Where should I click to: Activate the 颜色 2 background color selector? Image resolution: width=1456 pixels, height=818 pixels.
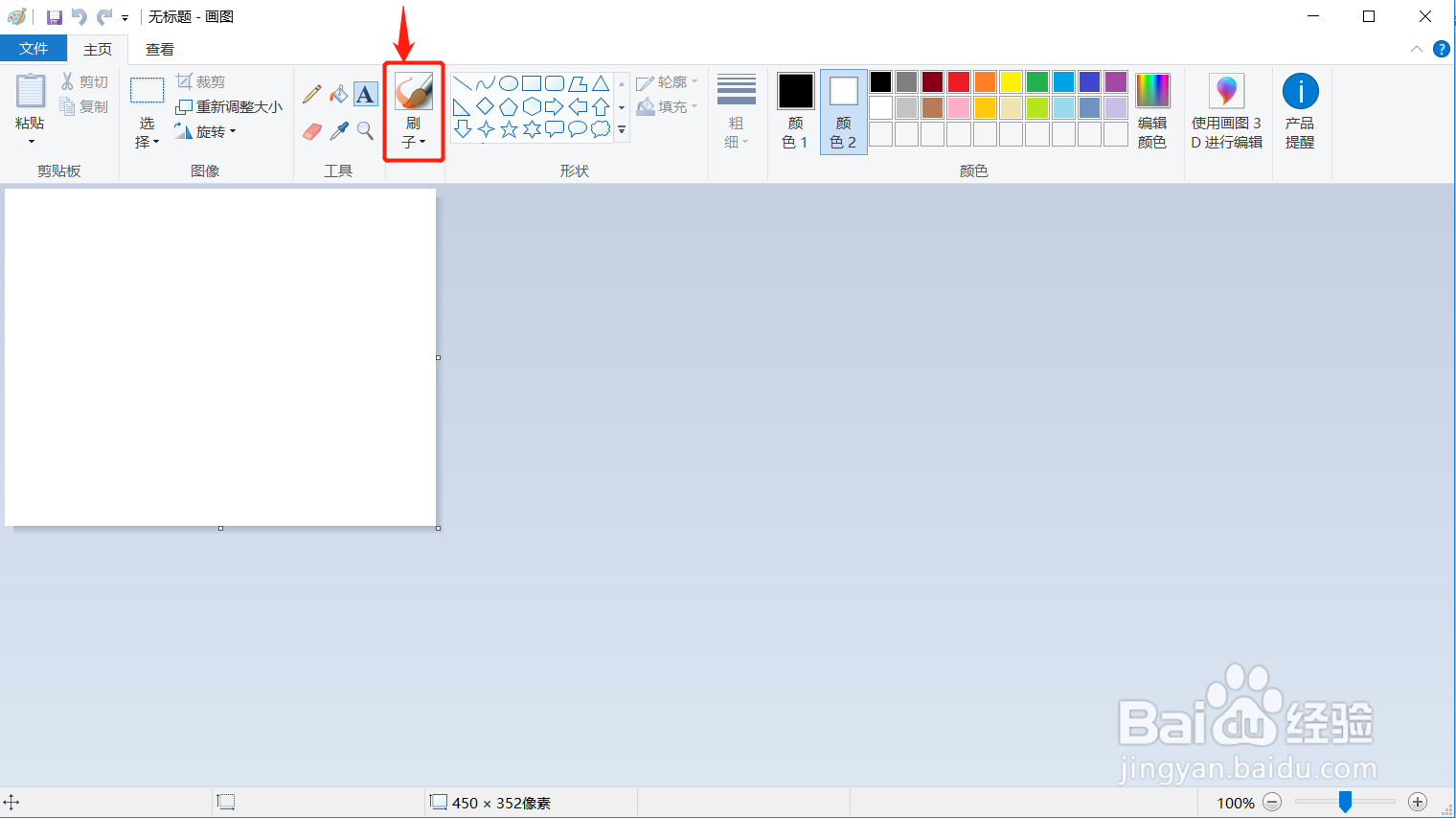[843, 111]
